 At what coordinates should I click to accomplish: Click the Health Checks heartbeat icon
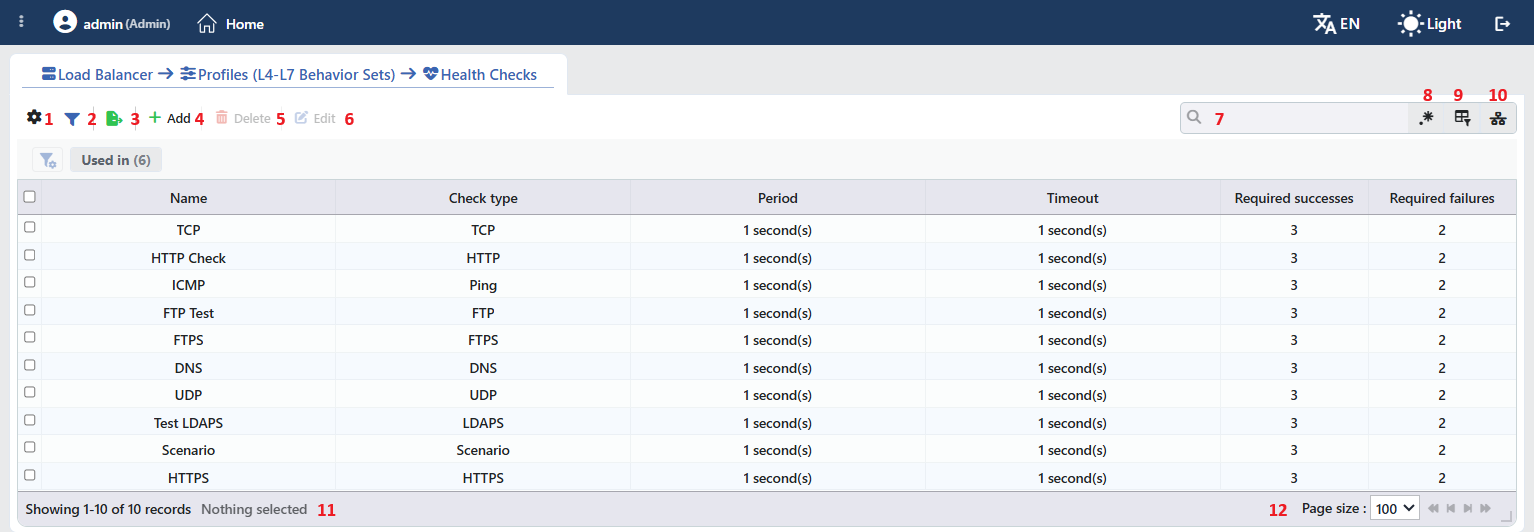click(431, 74)
